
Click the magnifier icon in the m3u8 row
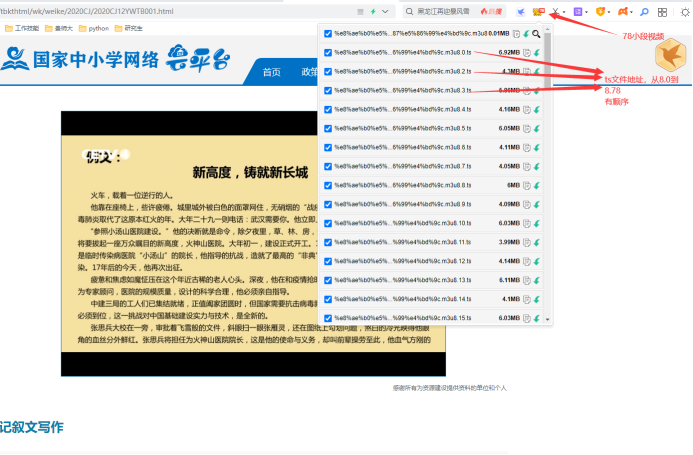coord(536,34)
